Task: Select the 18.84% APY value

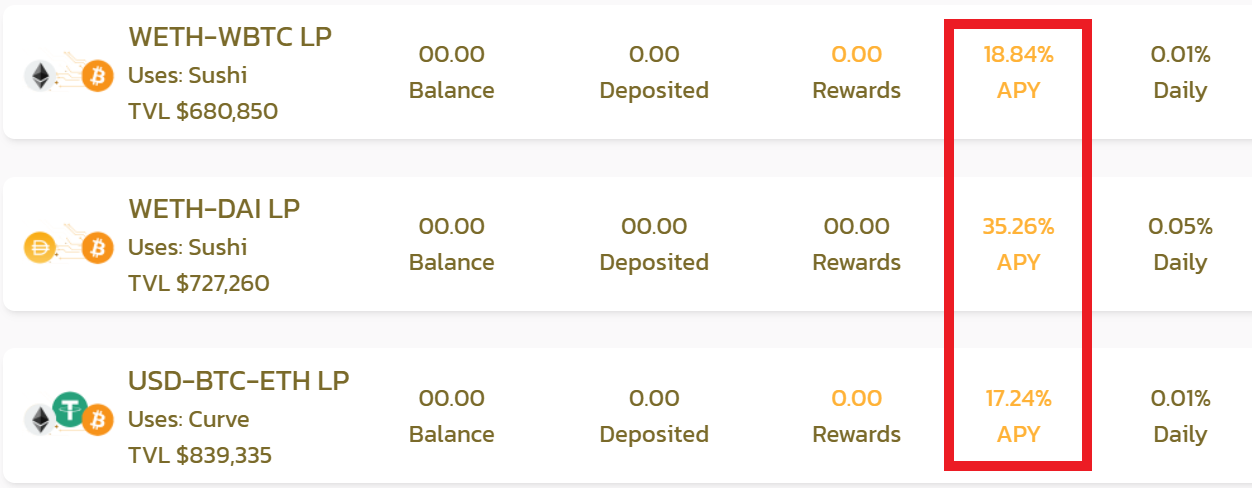Action: (1019, 54)
